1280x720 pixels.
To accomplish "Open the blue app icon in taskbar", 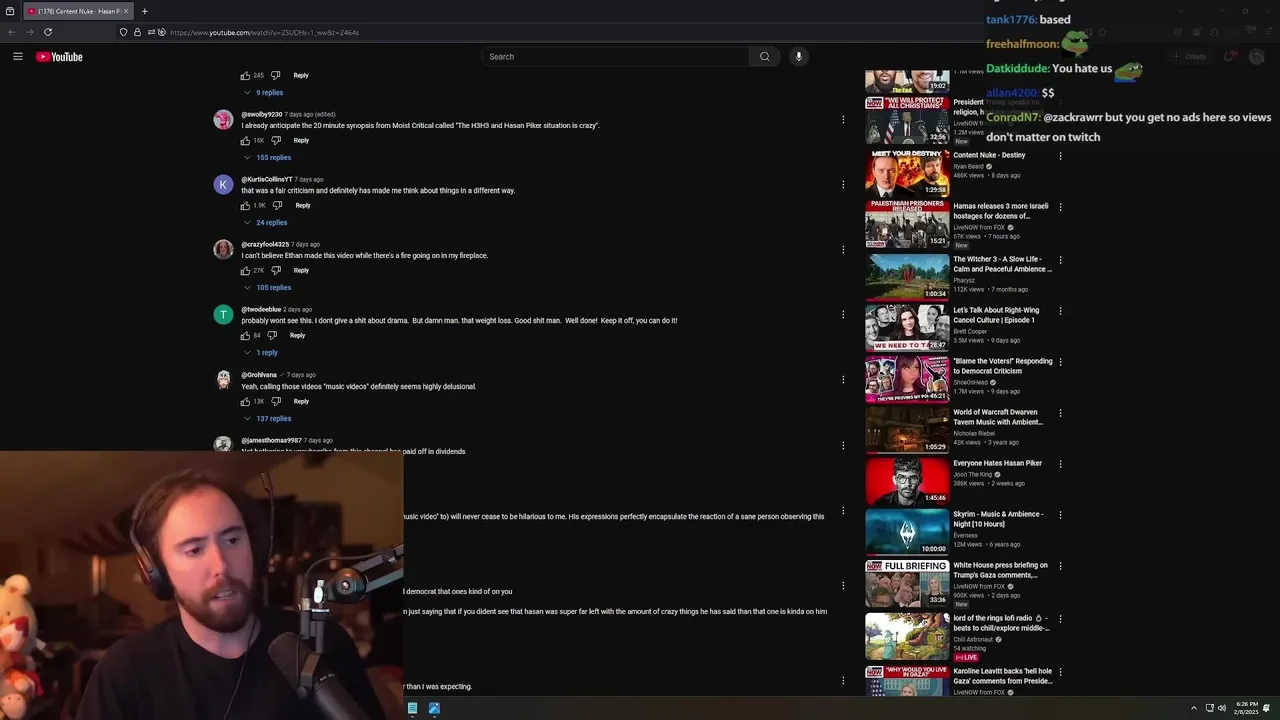I will pos(434,708).
